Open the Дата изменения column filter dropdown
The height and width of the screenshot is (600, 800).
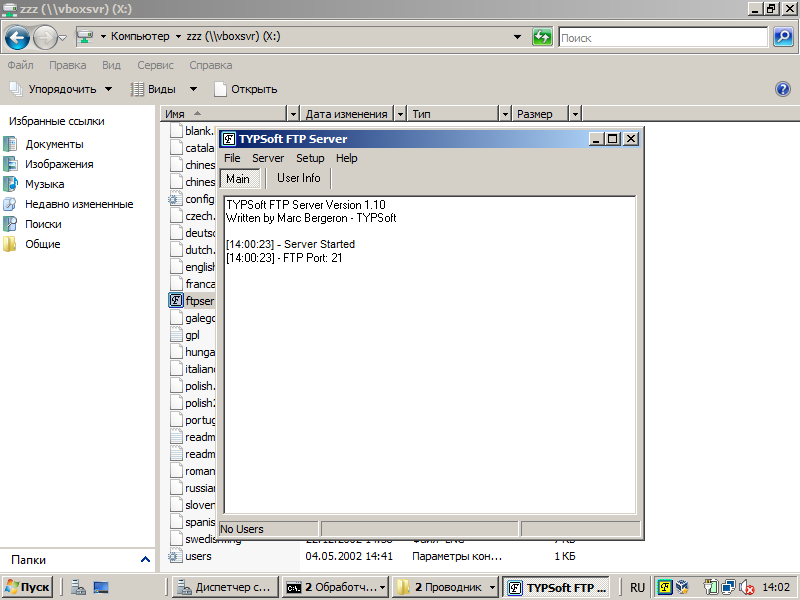(x=401, y=114)
